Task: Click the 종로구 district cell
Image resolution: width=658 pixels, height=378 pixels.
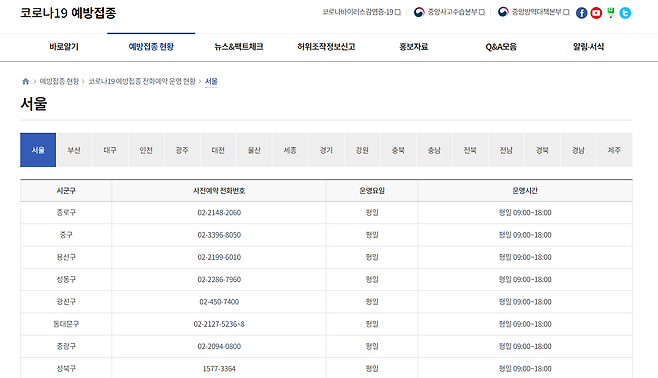Action: tap(66, 213)
